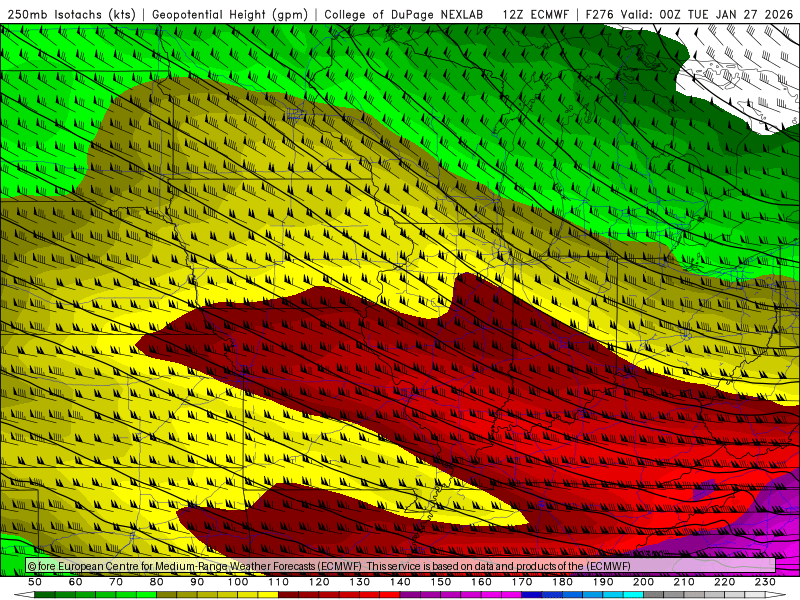Screen dimensions: 800x600
Task: Click the dark maroon legend swatch below 110
Action: click(x=288, y=594)
